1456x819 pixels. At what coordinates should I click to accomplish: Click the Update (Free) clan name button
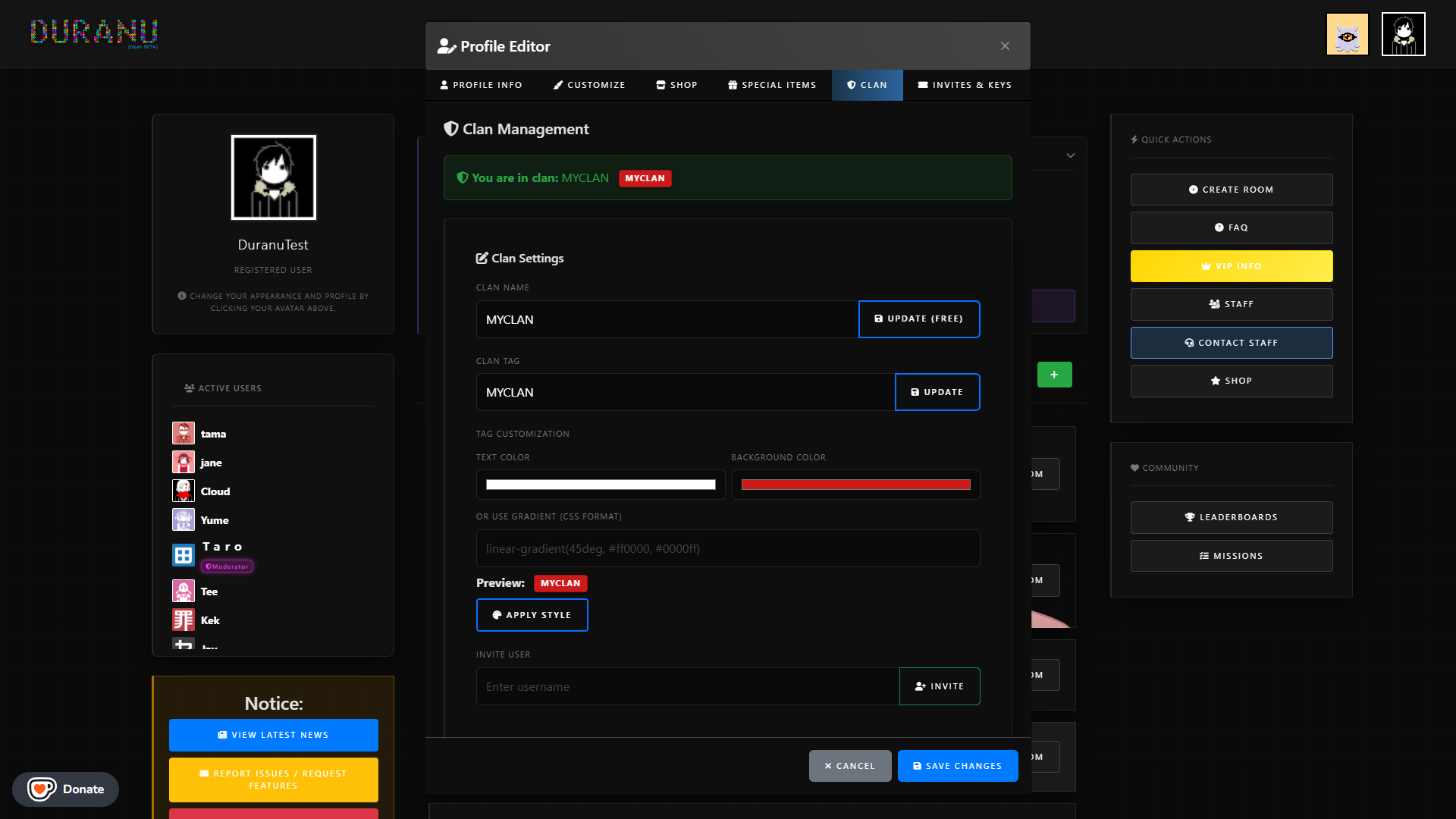point(918,319)
